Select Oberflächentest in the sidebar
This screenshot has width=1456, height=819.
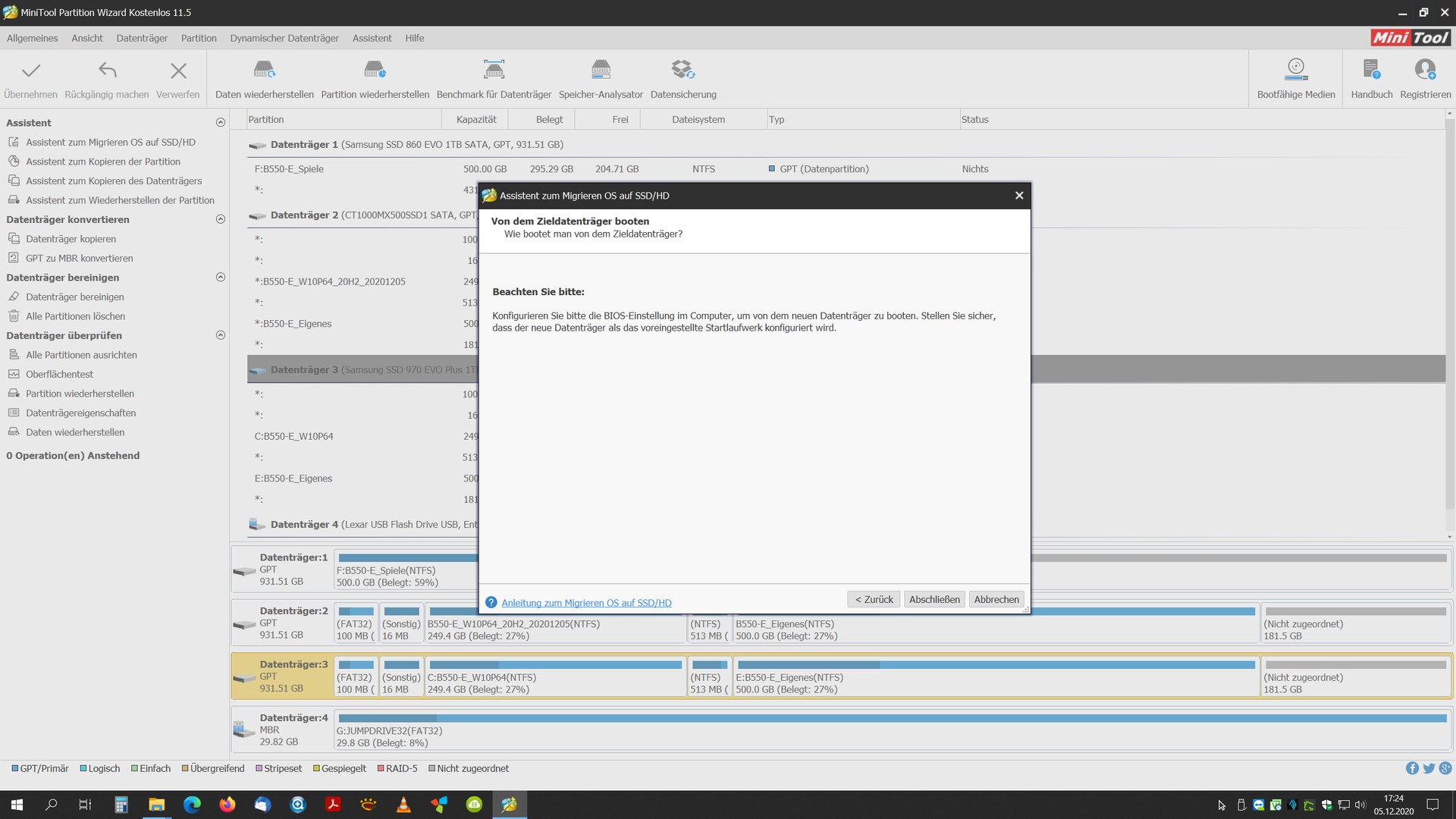[x=59, y=375]
